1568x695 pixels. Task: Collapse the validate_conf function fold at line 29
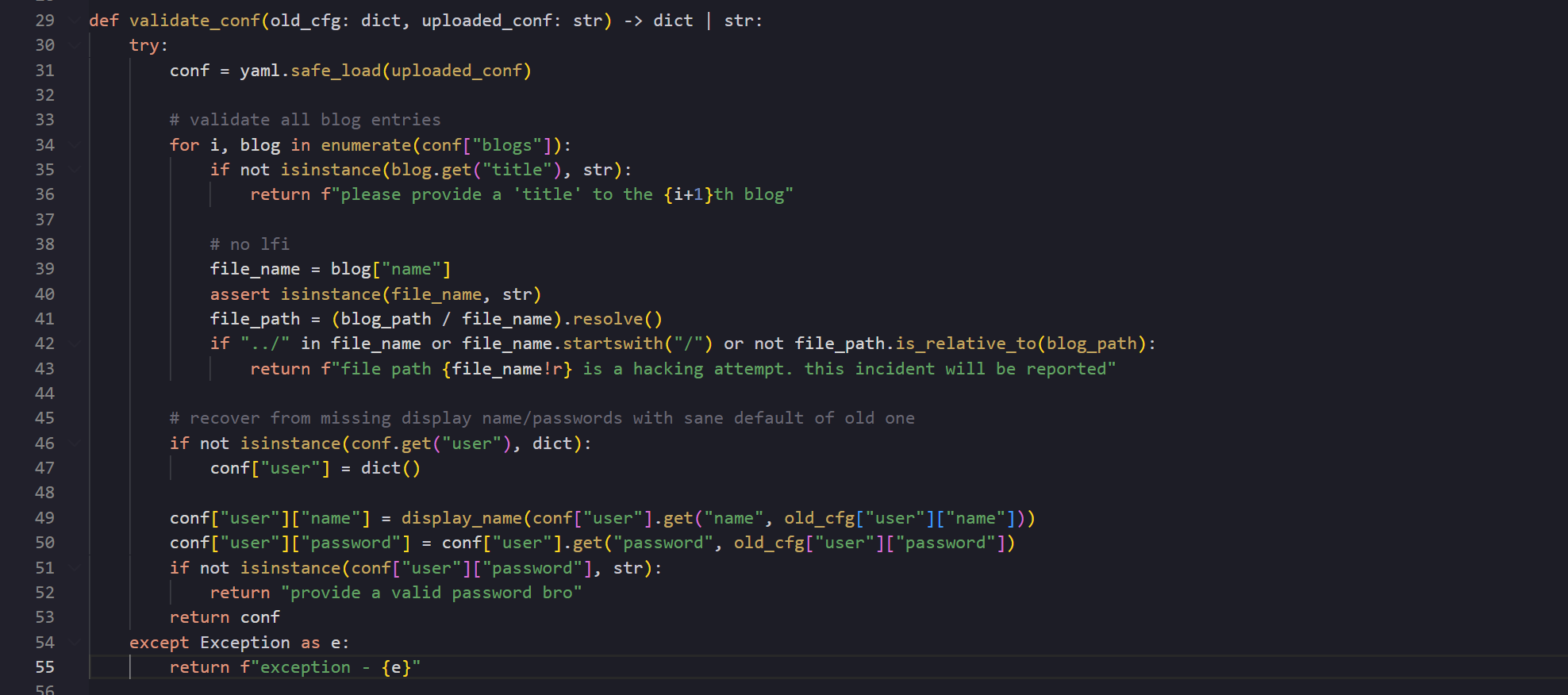(x=74, y=21)
